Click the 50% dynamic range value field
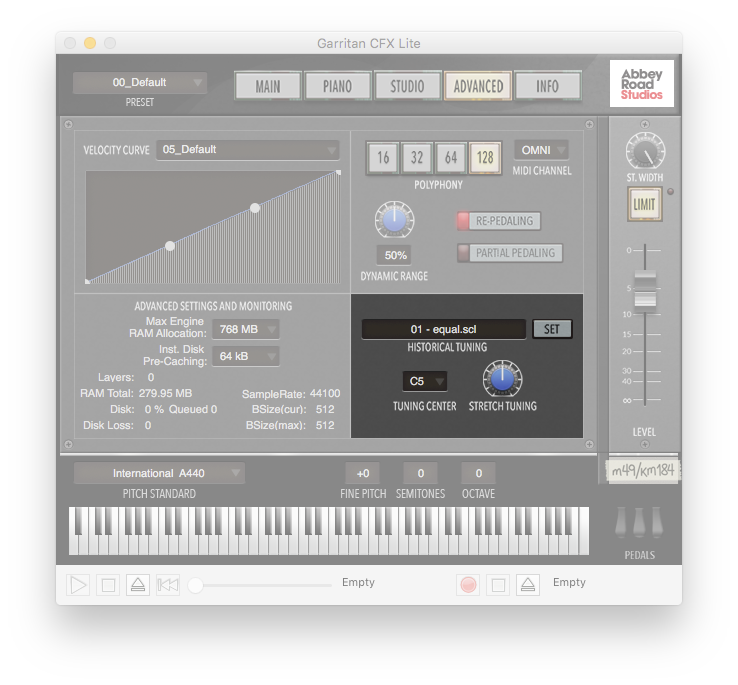 (x=394, y=255)
